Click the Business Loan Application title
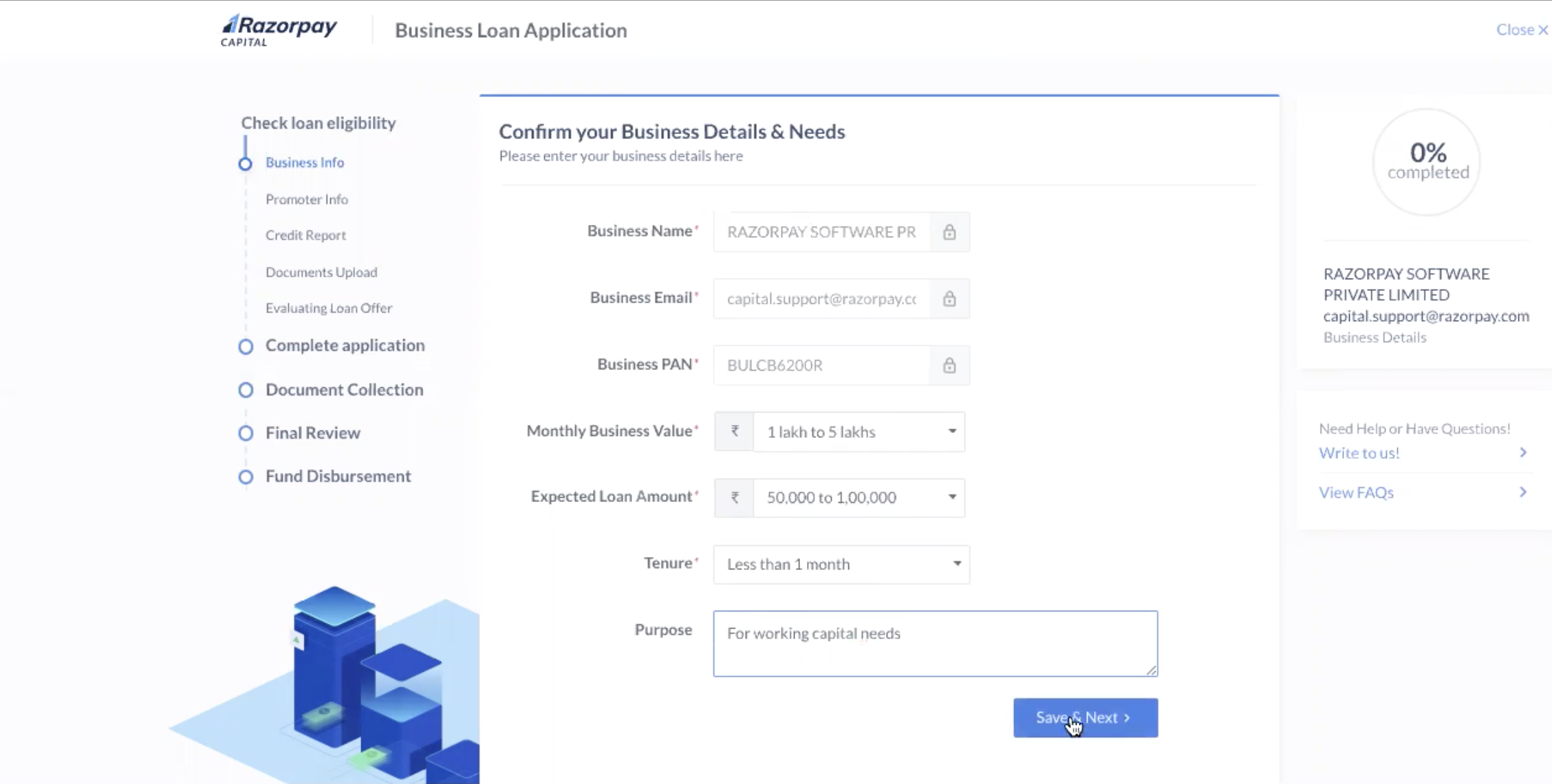Screen dimensions: 1552x784 (x=511, y=31)
